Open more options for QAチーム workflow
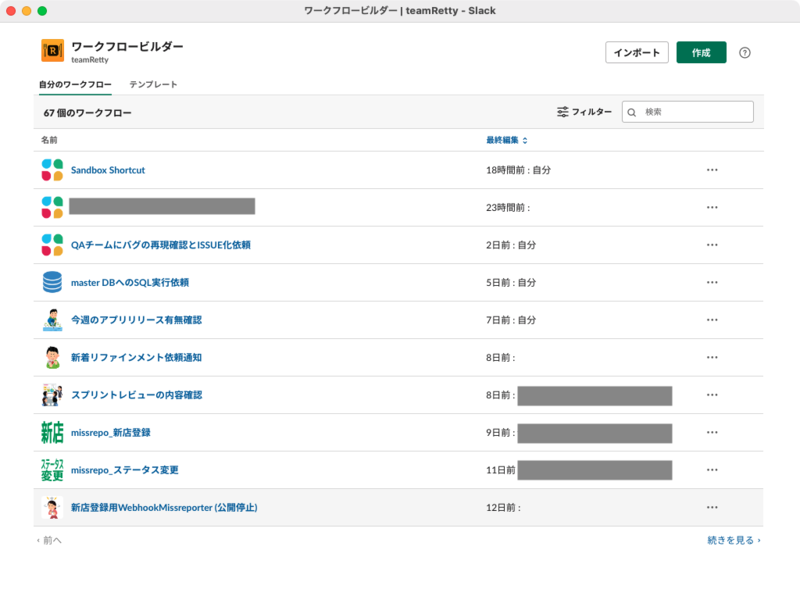Screen dimensions: 800x589 (712, 245)
